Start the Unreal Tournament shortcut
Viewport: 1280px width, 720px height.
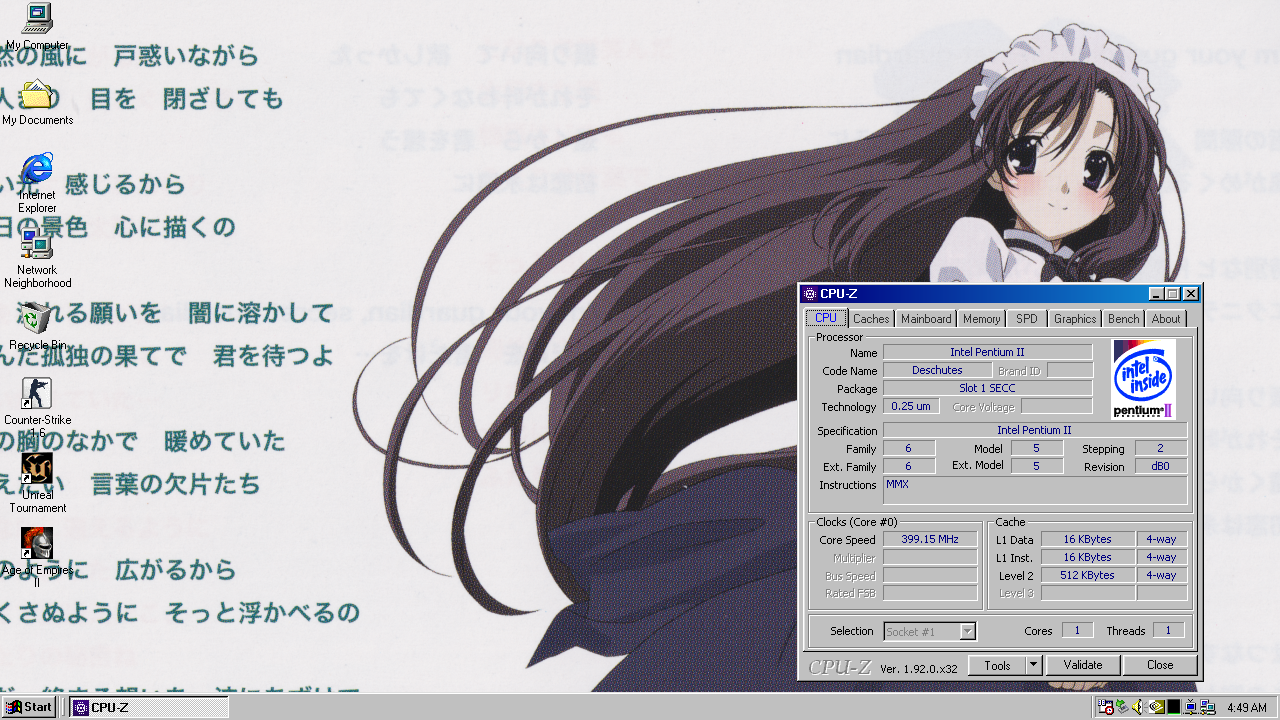tap(37, 469)
